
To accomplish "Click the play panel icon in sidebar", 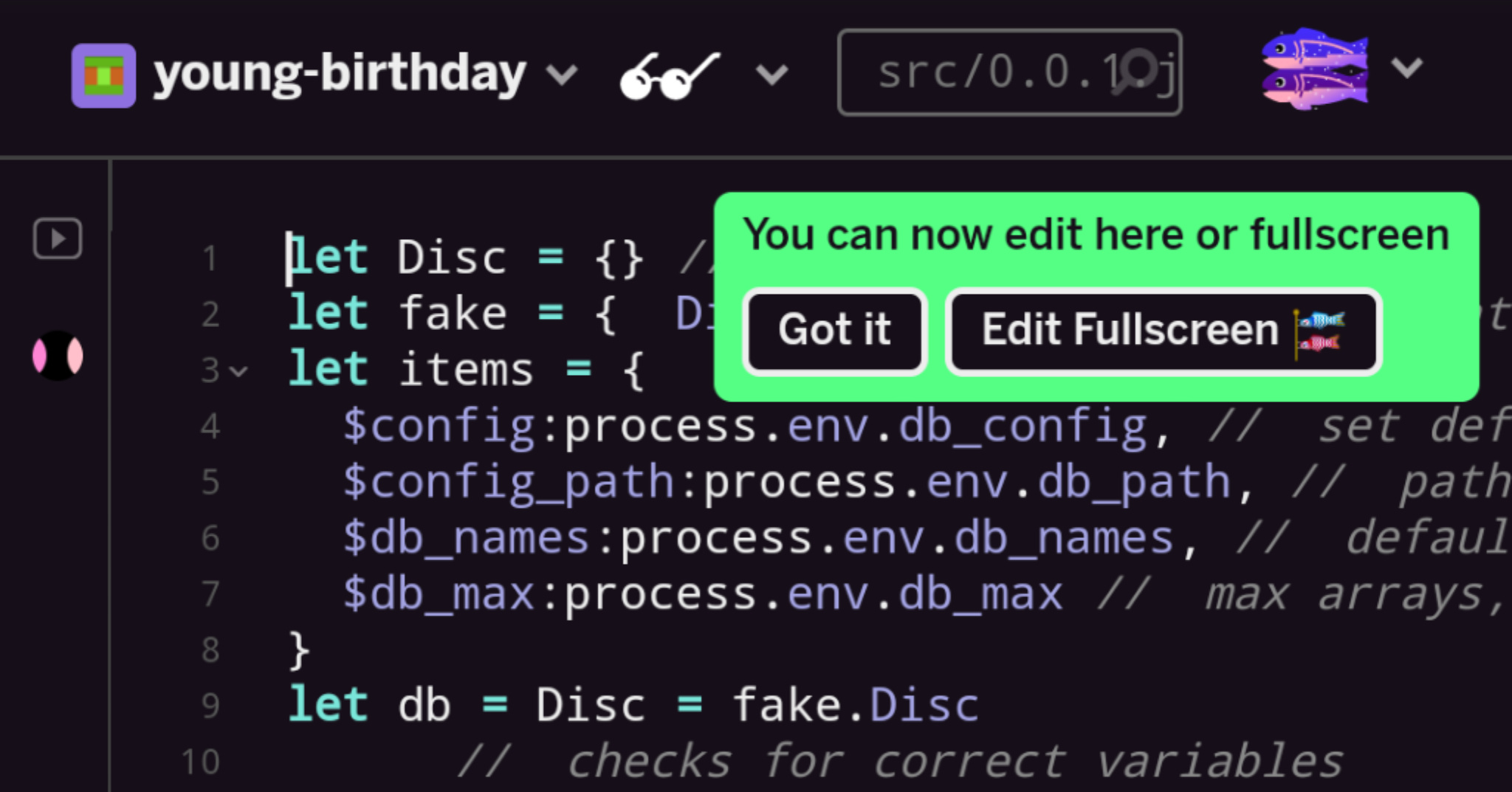I will (x=57, y=238).
